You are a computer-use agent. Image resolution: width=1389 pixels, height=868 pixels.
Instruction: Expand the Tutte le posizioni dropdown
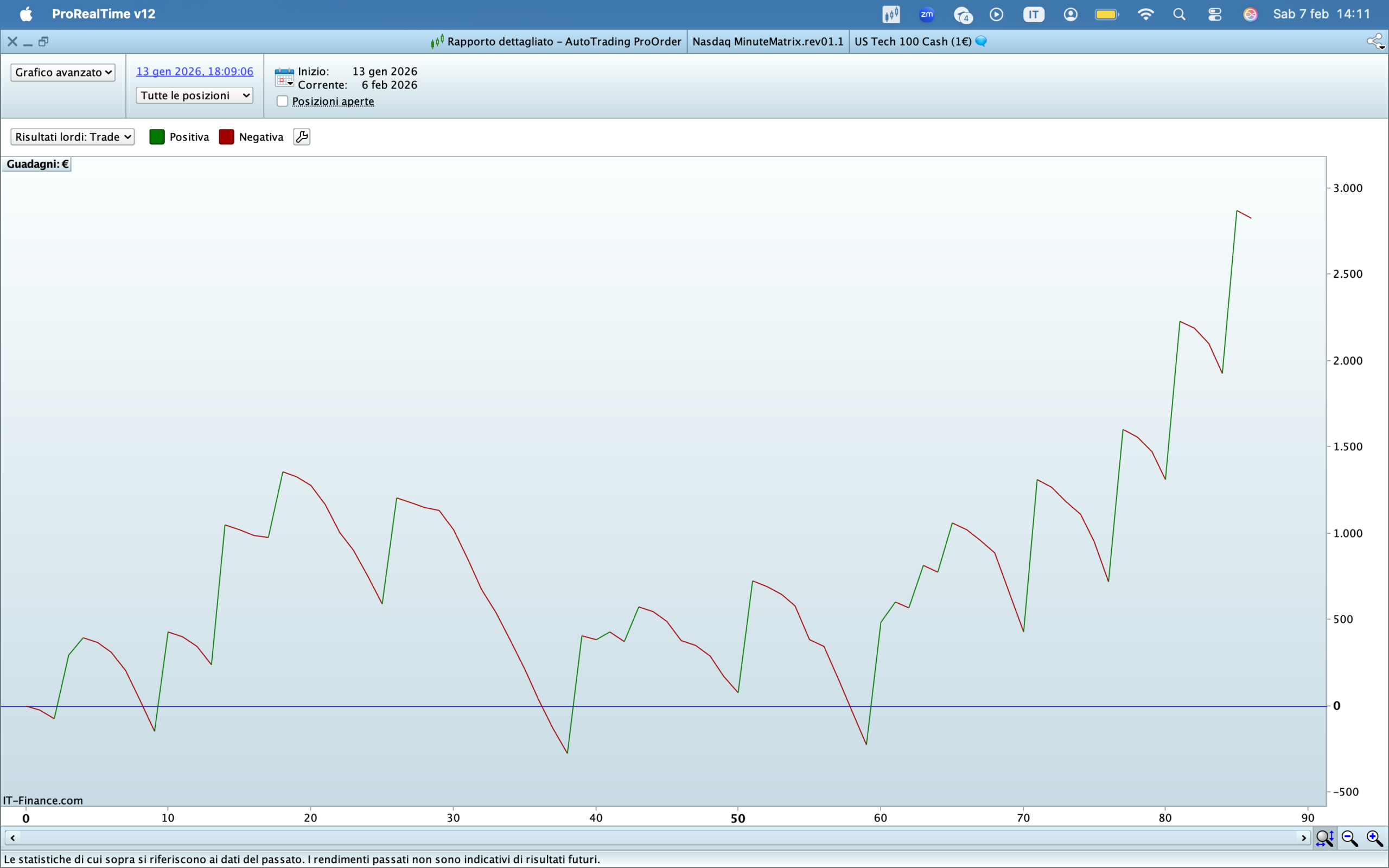(194, 95)
